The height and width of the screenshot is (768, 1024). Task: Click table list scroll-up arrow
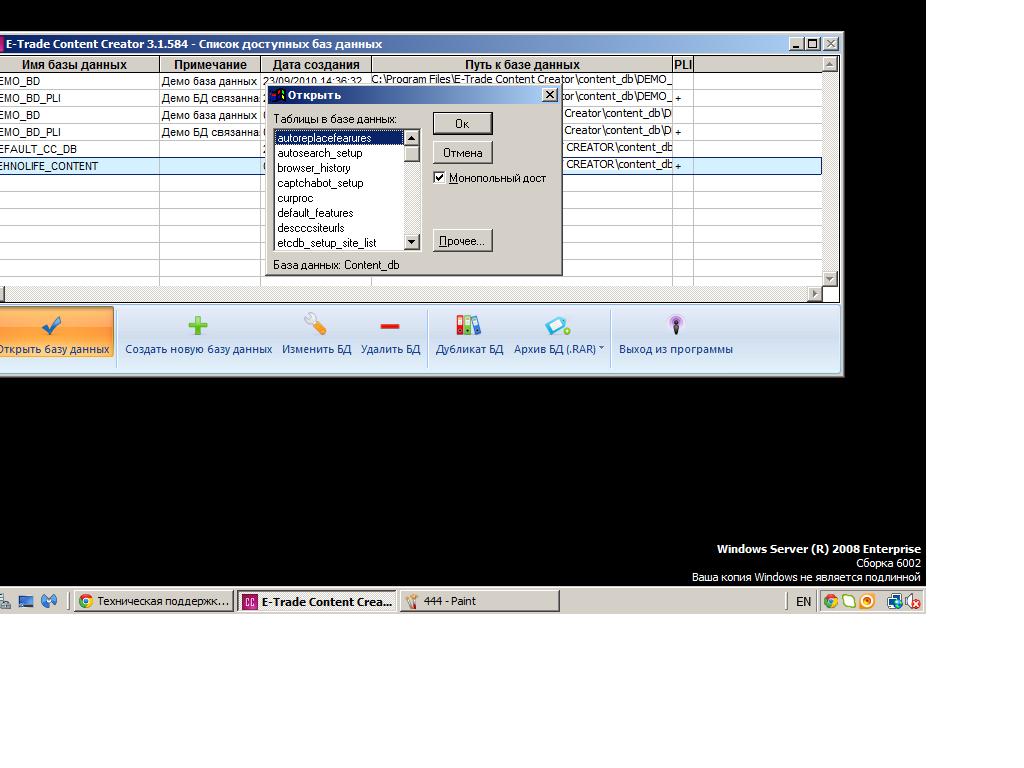[411, 138]
